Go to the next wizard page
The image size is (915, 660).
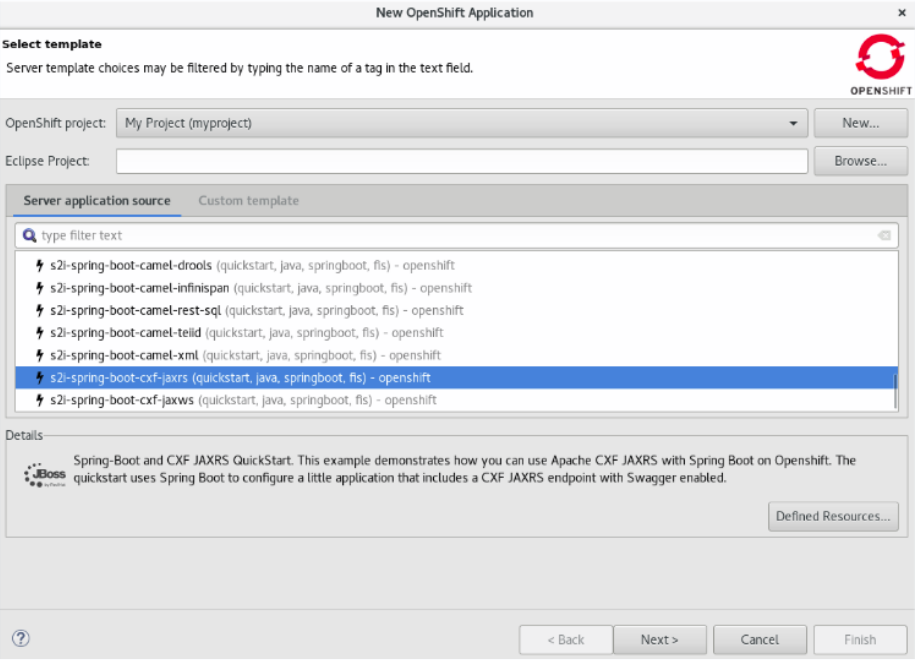click(660, 640)
